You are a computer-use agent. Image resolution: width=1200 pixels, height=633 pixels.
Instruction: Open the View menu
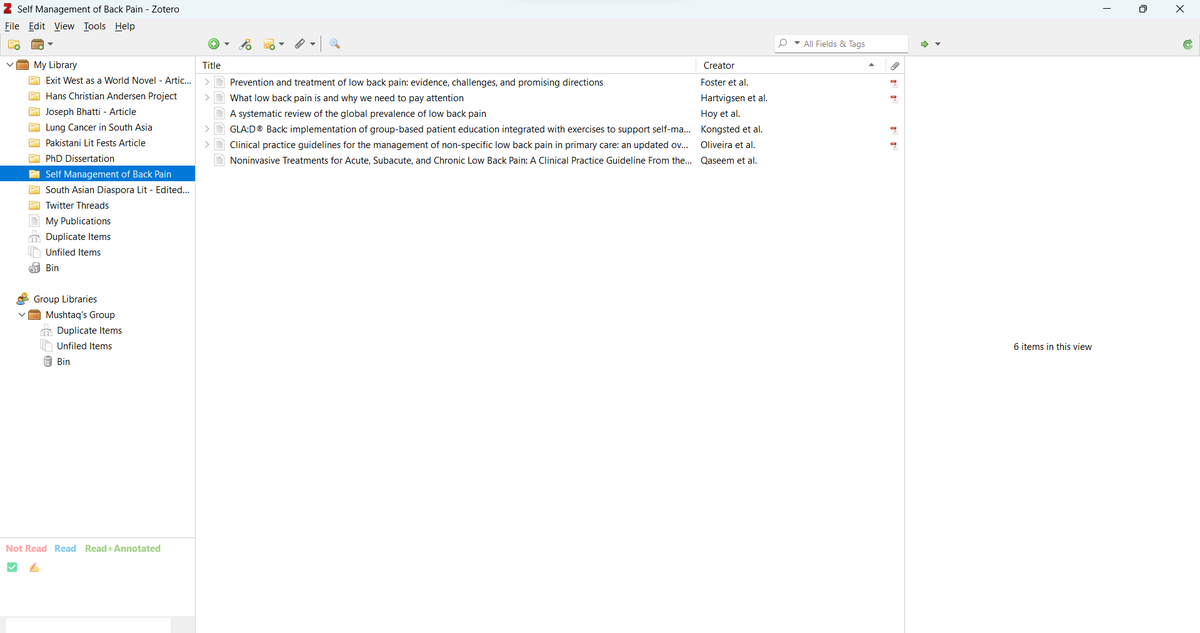pyautogui.click(x=64, y=26)
